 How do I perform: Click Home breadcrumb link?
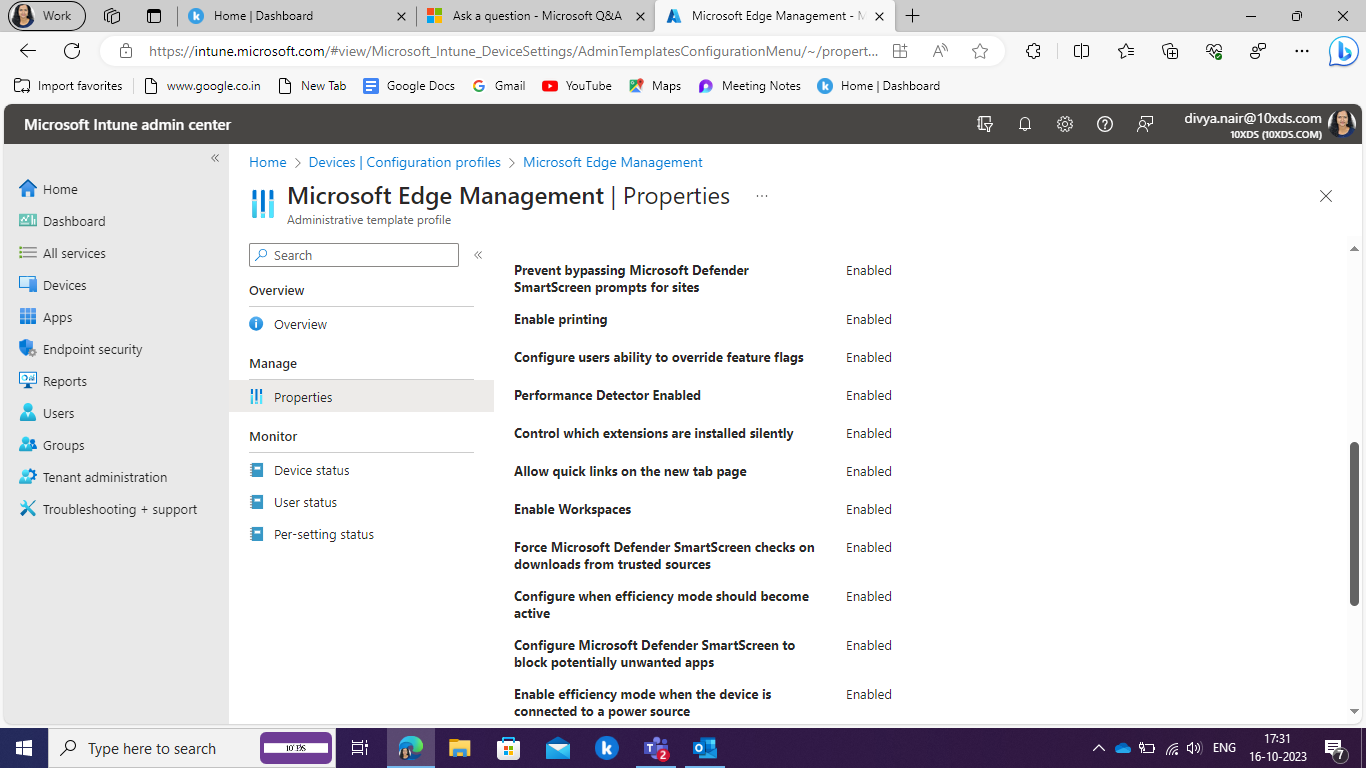click(268, 162)
